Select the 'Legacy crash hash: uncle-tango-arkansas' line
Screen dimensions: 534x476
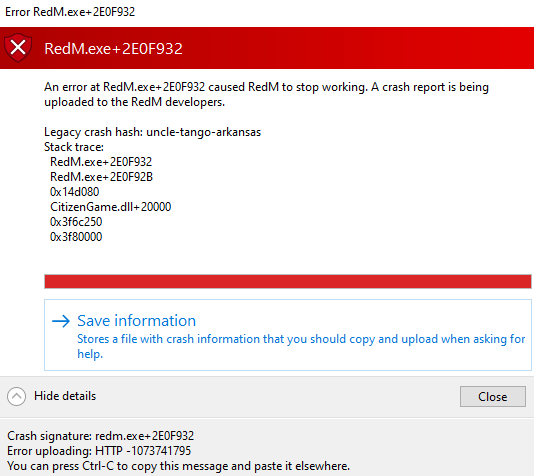coord(153,132)
